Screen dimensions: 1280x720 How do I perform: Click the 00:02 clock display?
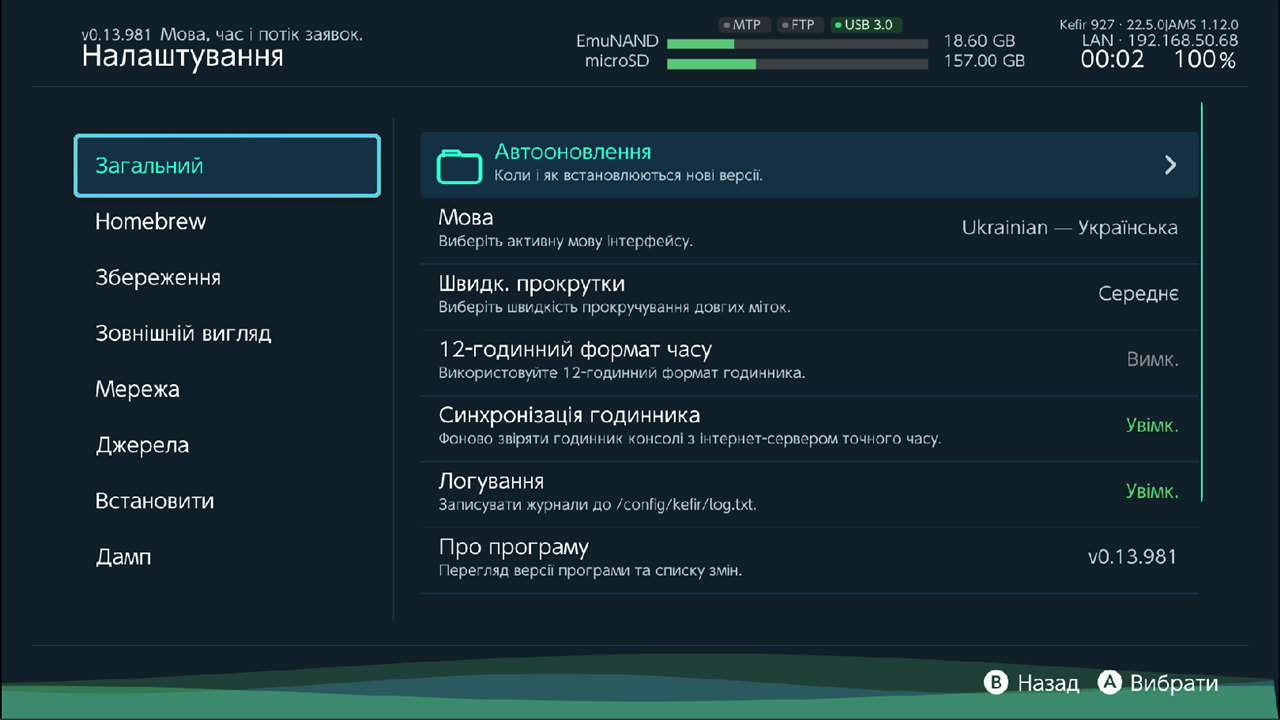click(x=1112, y=60)
